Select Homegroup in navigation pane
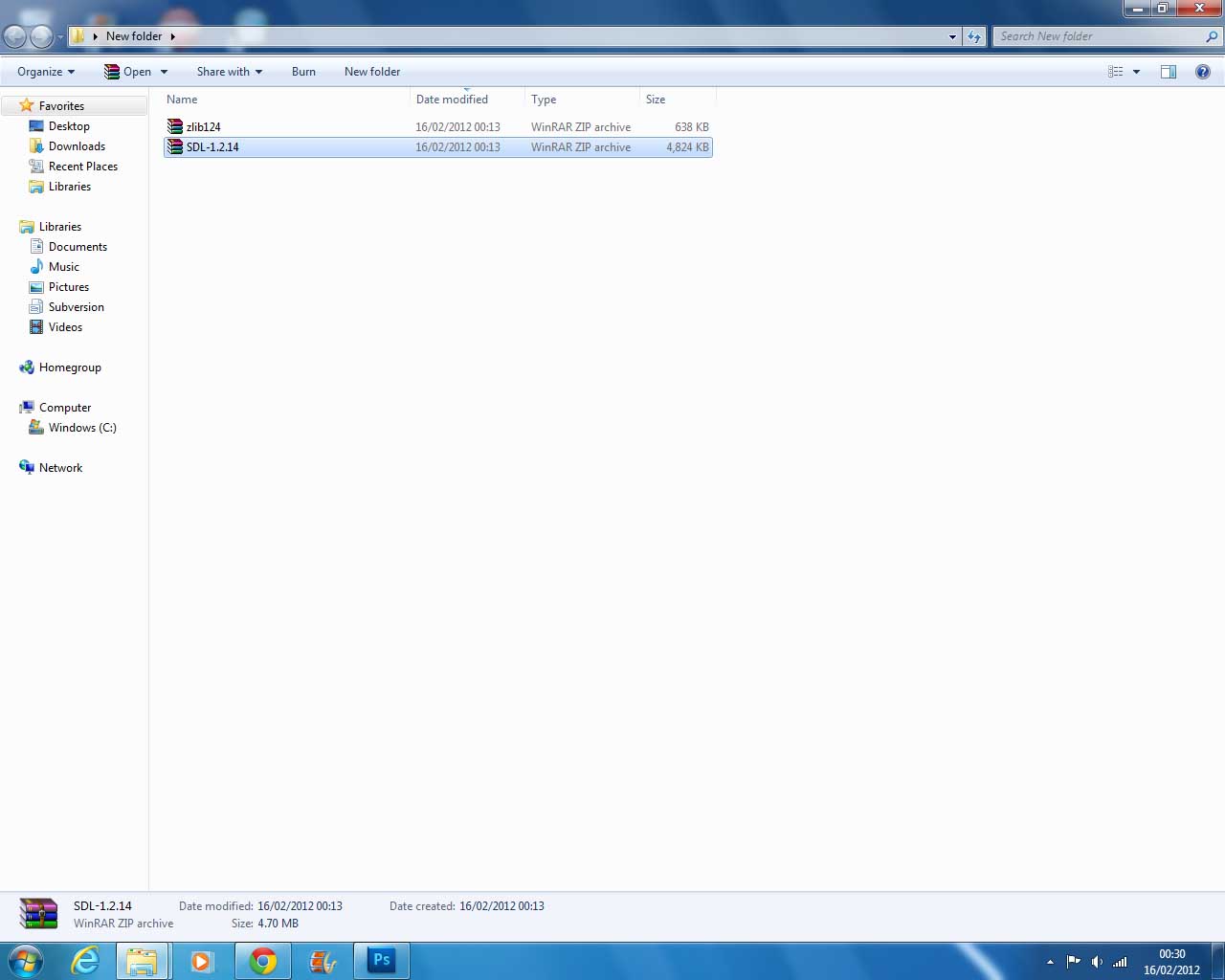1225x980 pixels. 70,367
